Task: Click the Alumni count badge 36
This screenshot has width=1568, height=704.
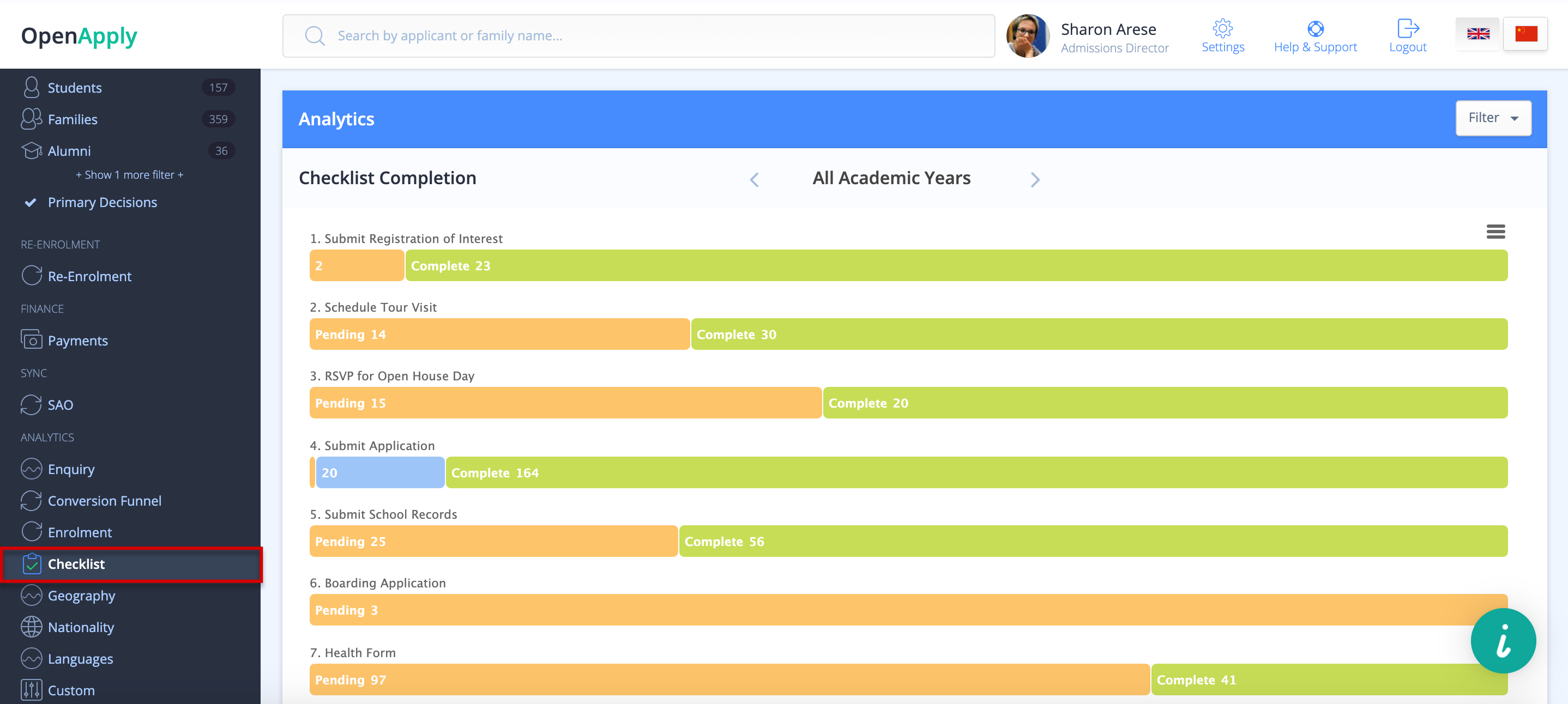Action: 221,150
